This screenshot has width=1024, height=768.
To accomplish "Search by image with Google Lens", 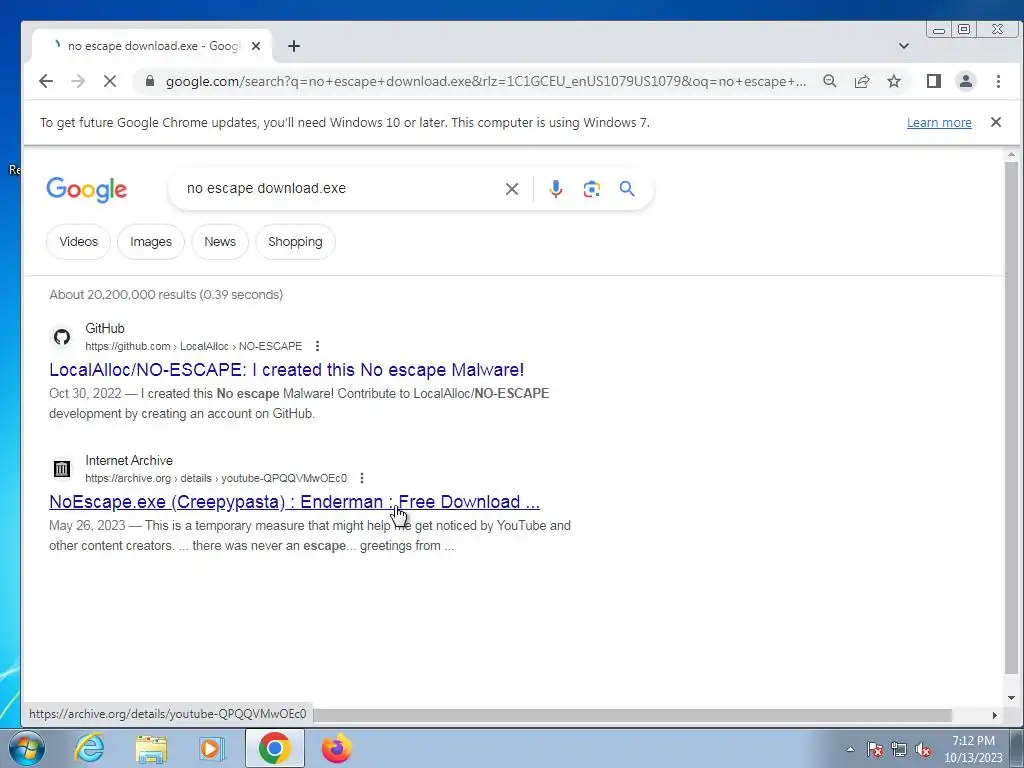I will tap(592, 189).
